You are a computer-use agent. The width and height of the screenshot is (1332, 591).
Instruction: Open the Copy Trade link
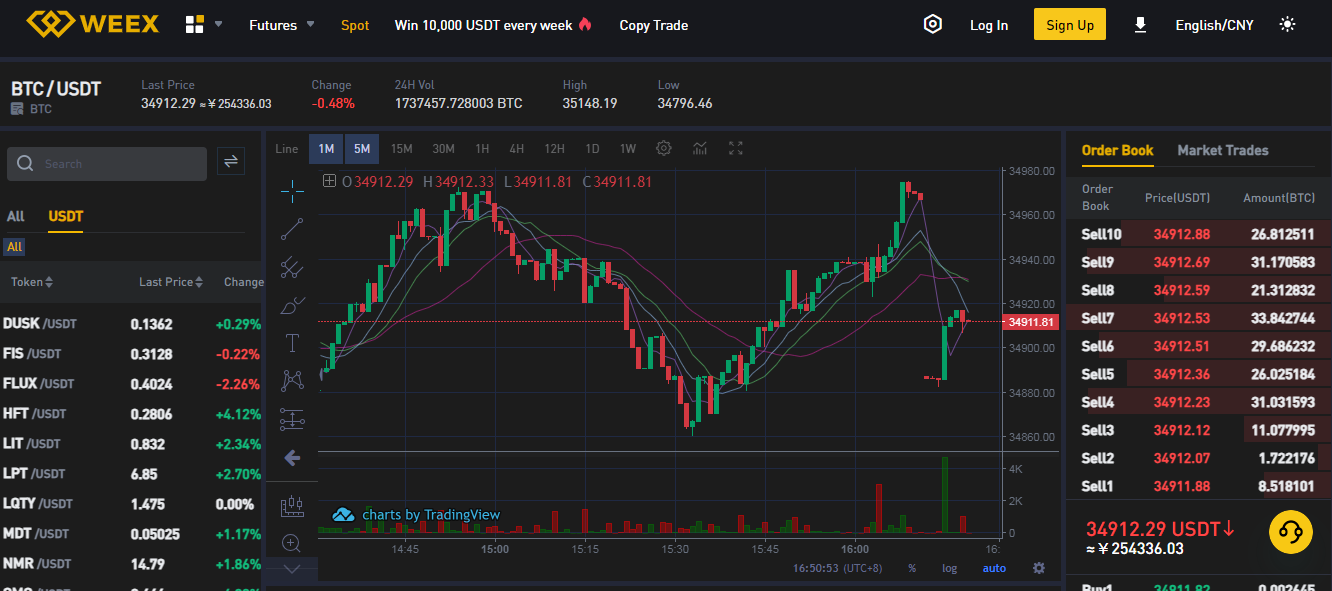(654, 25)
